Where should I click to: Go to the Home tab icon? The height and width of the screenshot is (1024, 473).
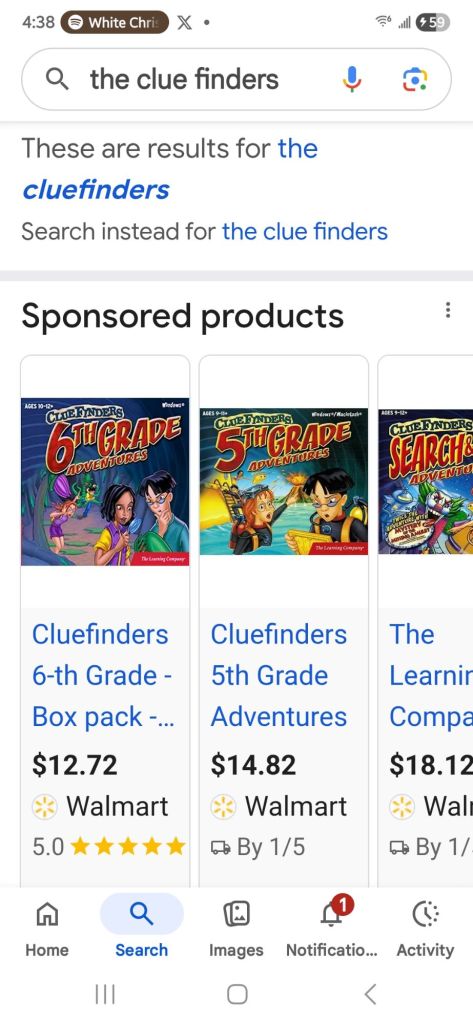pos(46,914)
